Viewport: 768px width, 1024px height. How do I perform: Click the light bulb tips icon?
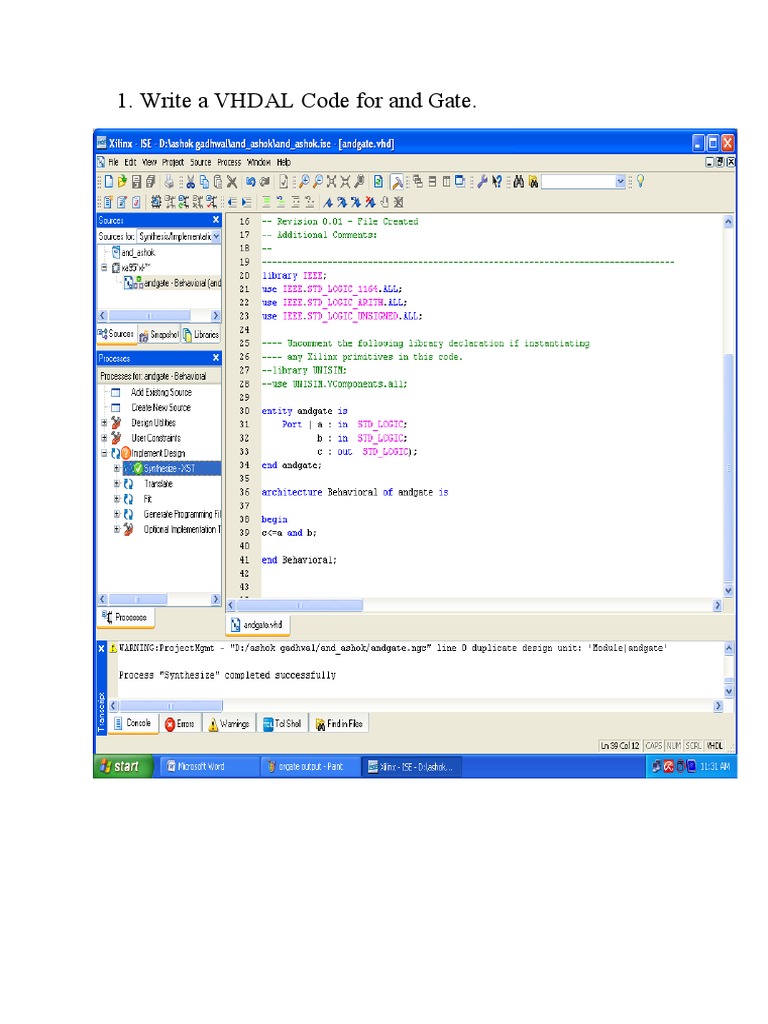click(x=641, y=181)
